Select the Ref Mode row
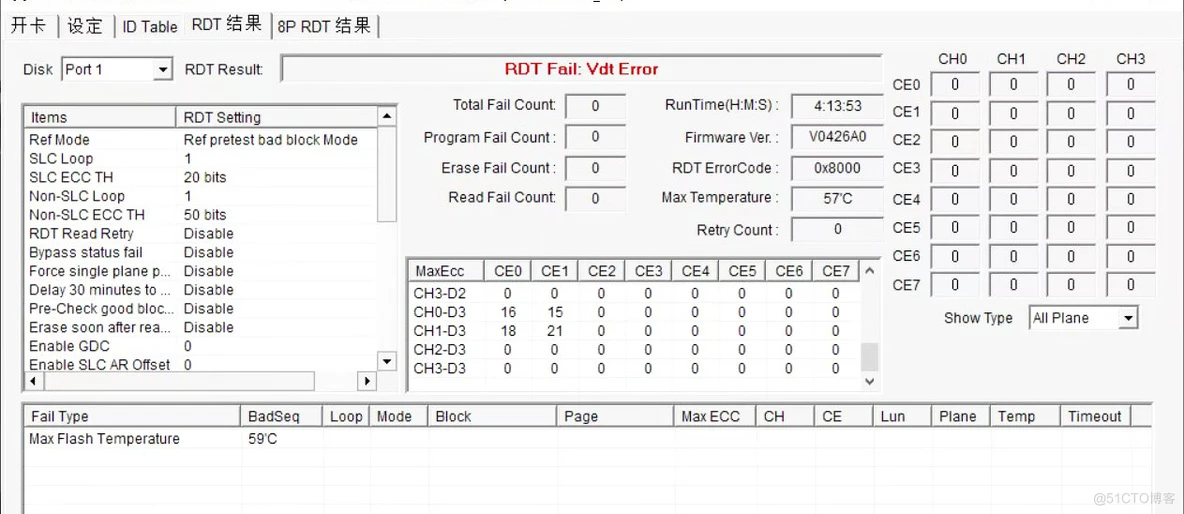 pyautogui.click(x=201, y=140)
